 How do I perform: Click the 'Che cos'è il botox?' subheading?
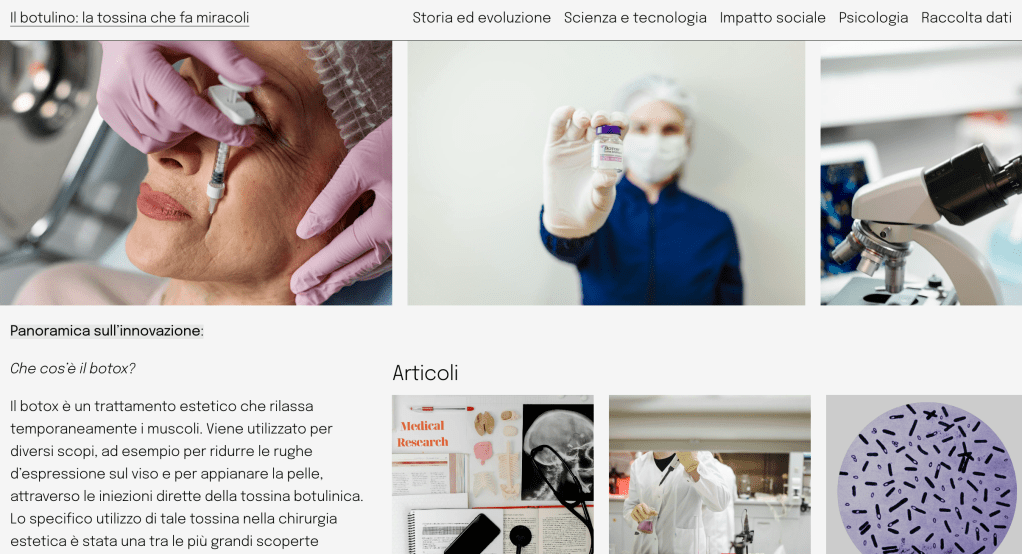point(73,368)
